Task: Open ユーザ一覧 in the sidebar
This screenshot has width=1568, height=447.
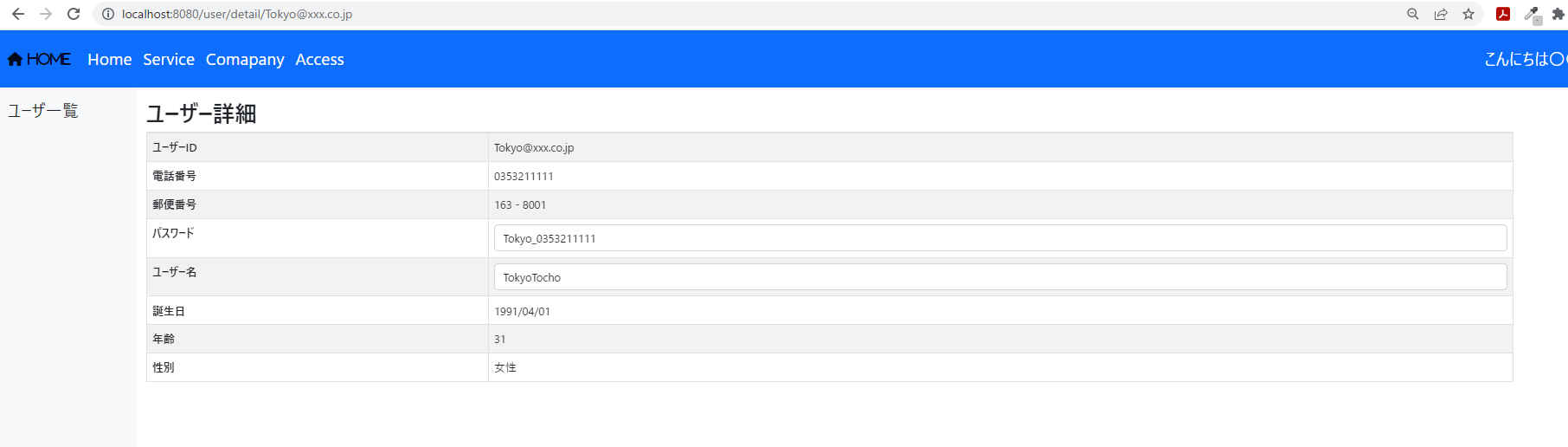Action: click(x=43, y=110)
